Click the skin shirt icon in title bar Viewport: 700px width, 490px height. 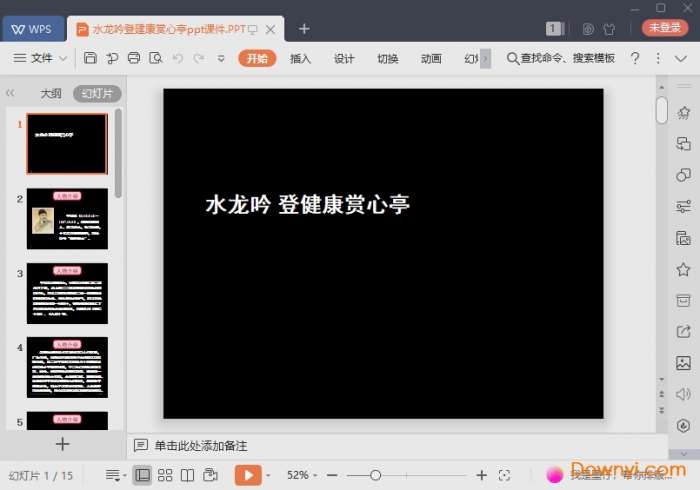click(x=609, y=29)
